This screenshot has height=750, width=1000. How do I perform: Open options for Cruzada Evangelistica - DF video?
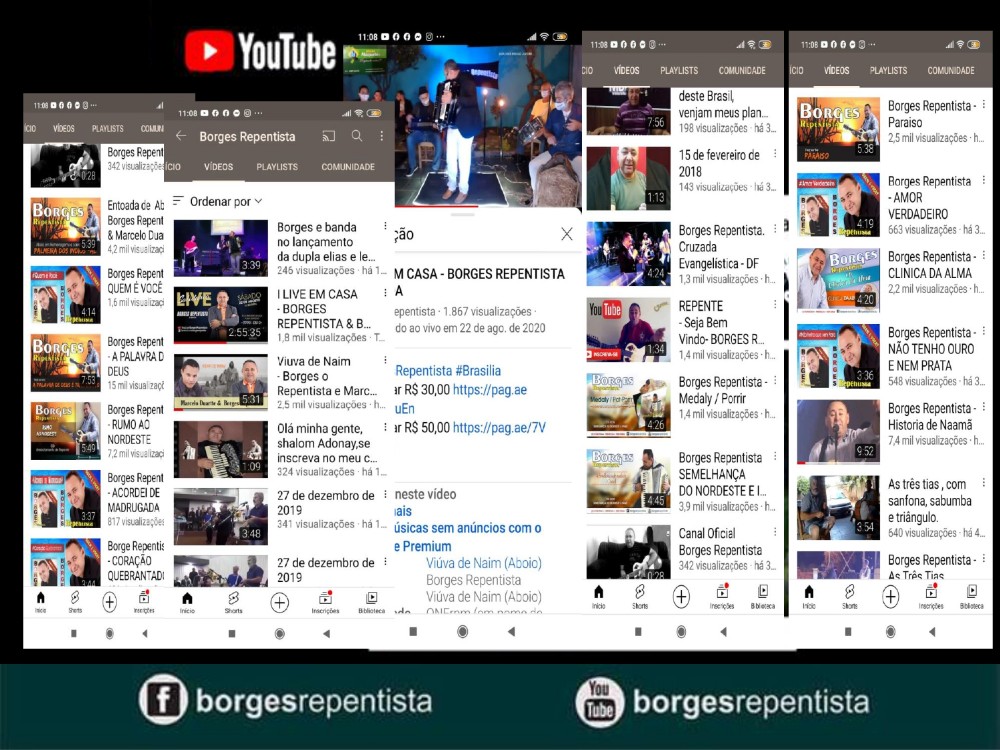click(x=775, y=228)
